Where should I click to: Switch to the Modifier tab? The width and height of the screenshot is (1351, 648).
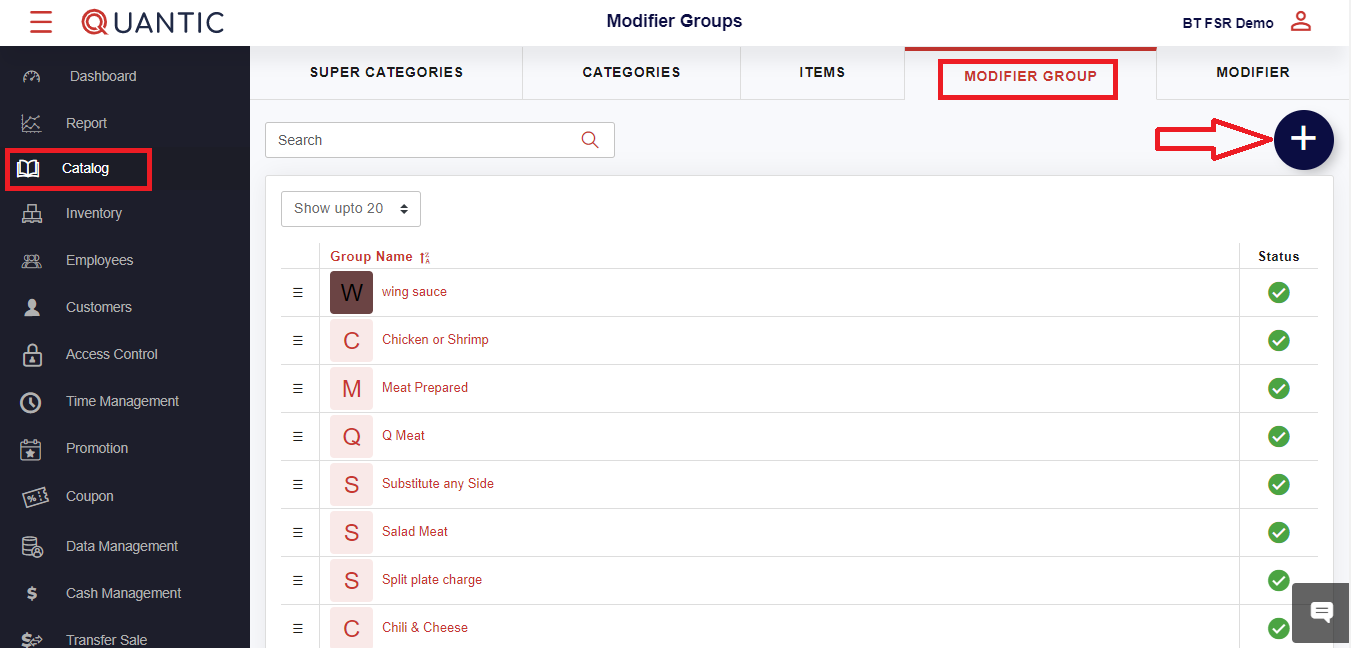(1252, 73)
